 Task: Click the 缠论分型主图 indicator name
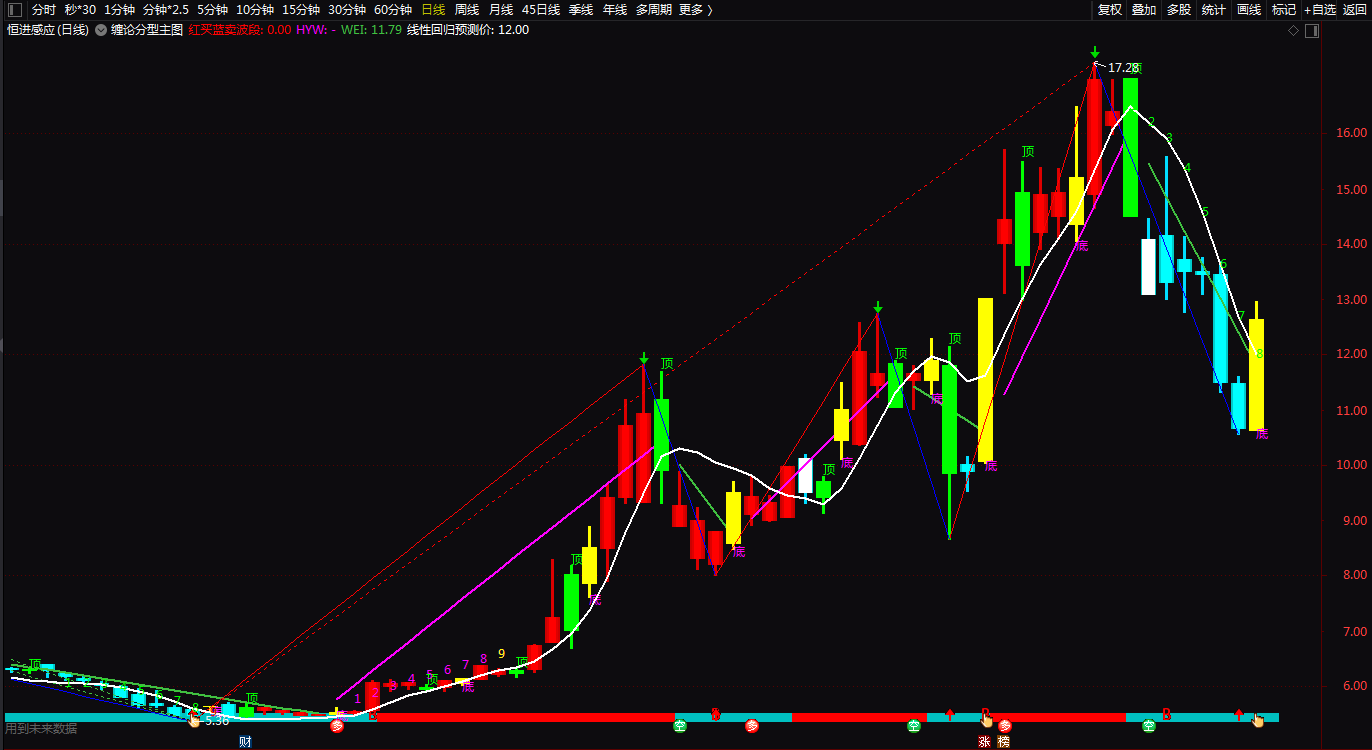(147, 30)
